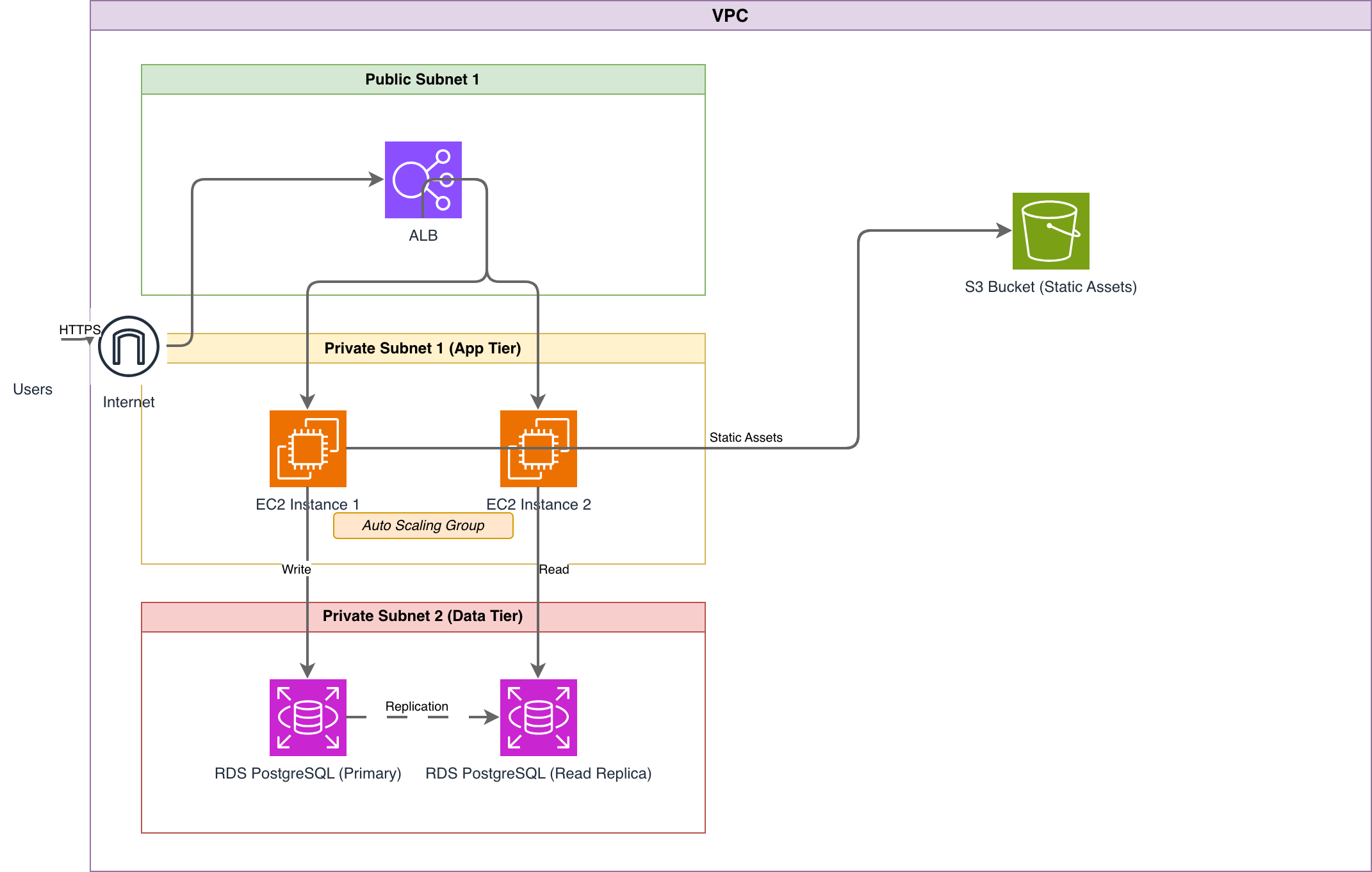Click the EC2 Instance 2 caption
This screenshot has width=1372, height=872.
(x=539, y=505)
